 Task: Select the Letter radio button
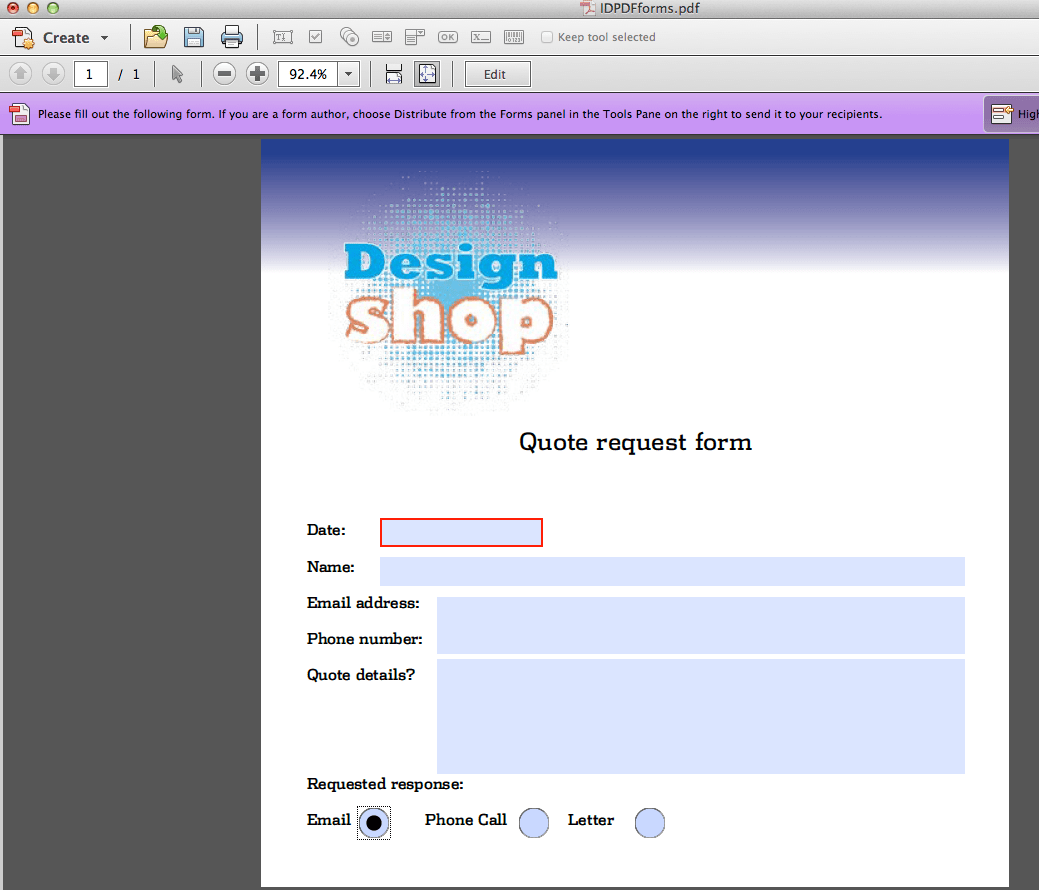tap(650, 822)
